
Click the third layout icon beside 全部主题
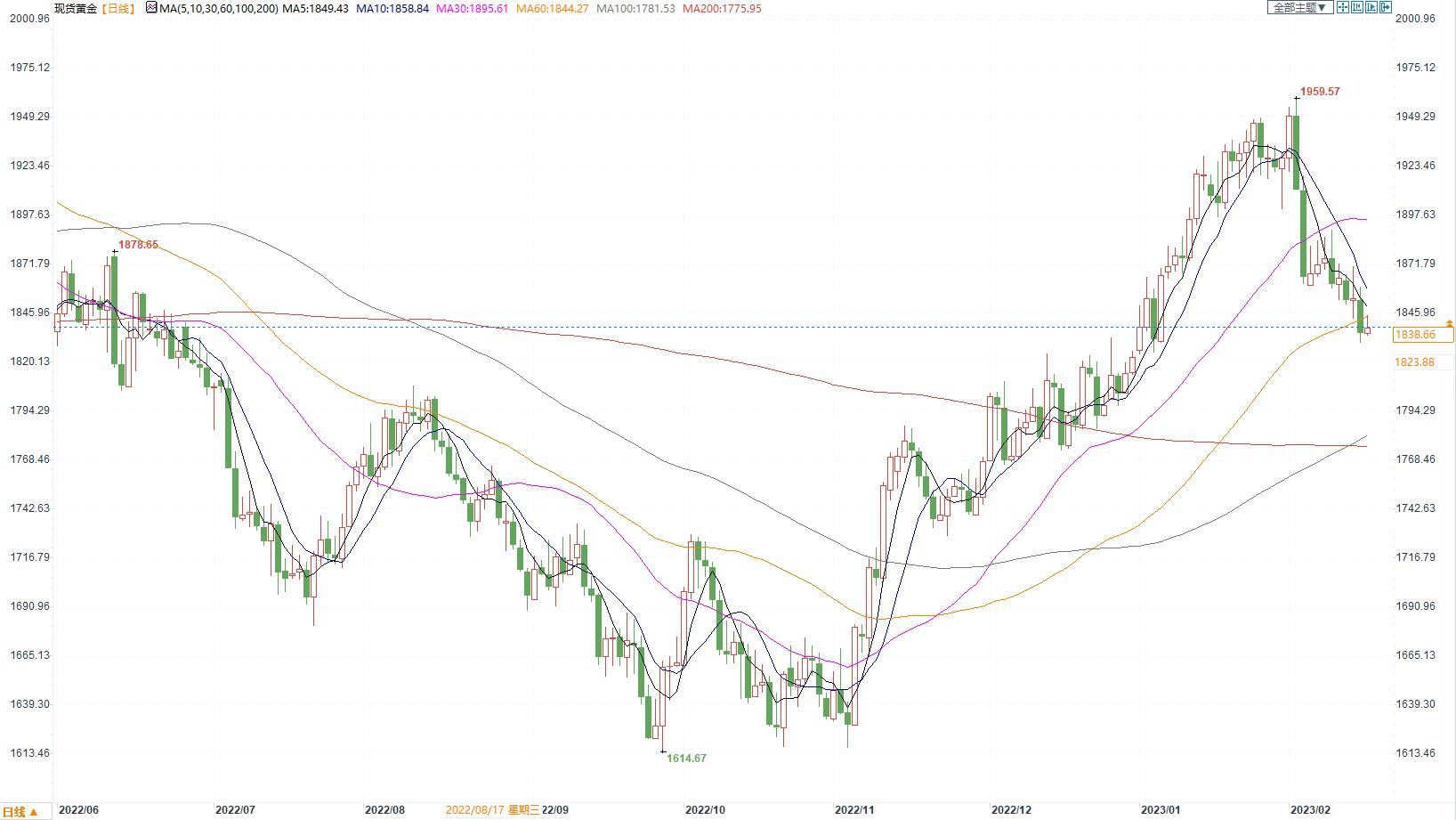pos(1371,7)
